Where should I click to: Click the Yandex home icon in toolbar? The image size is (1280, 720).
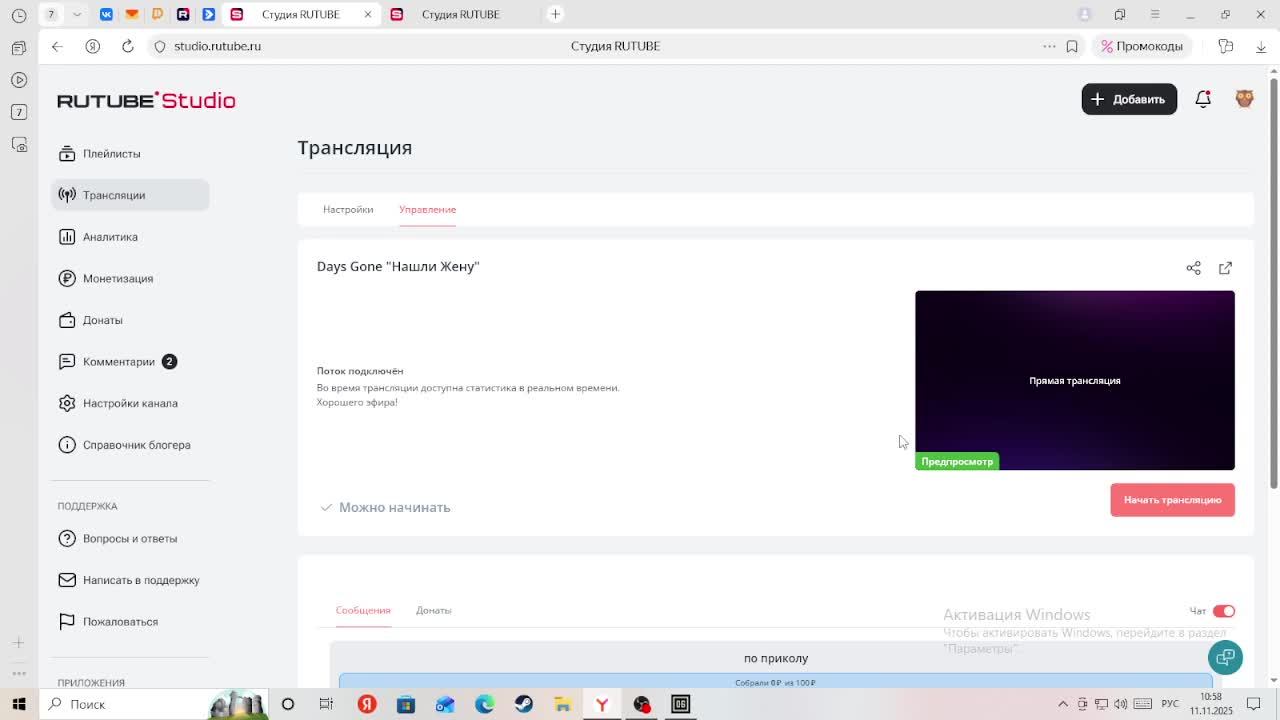click(92, 46)
